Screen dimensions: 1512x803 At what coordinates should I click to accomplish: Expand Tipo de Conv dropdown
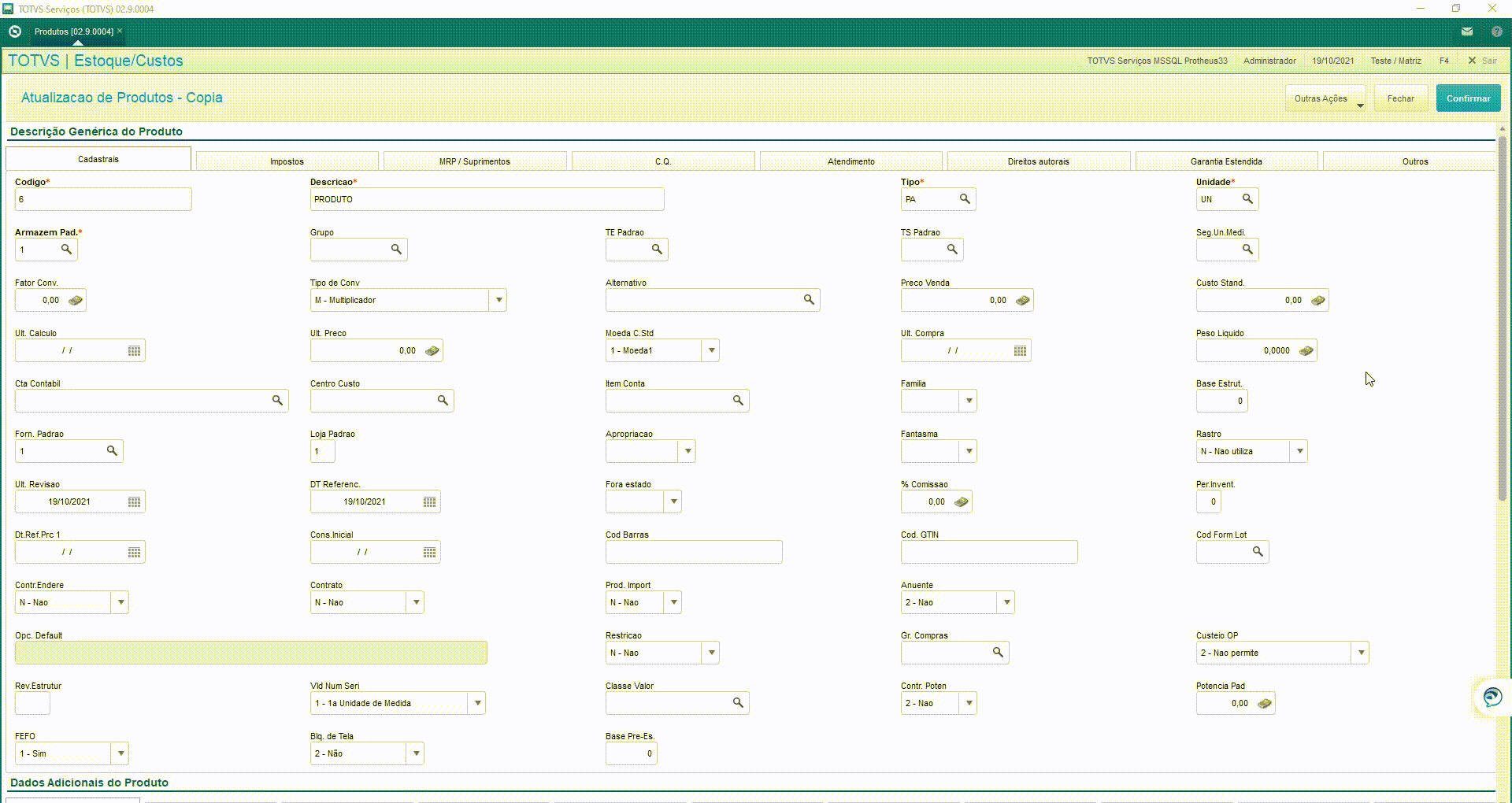point(498,300)
